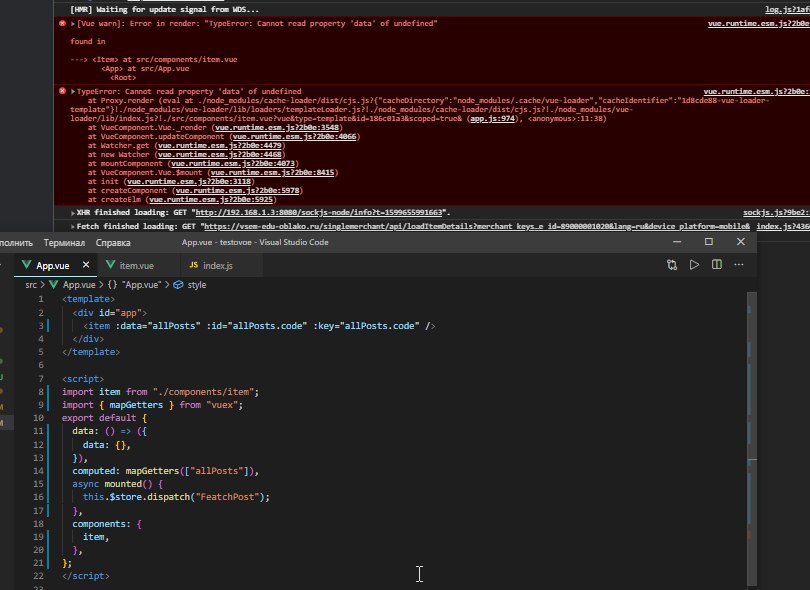
Task: Open the vue.runtime.esm.js:5925 stack link
Action: tap(211, 200)
